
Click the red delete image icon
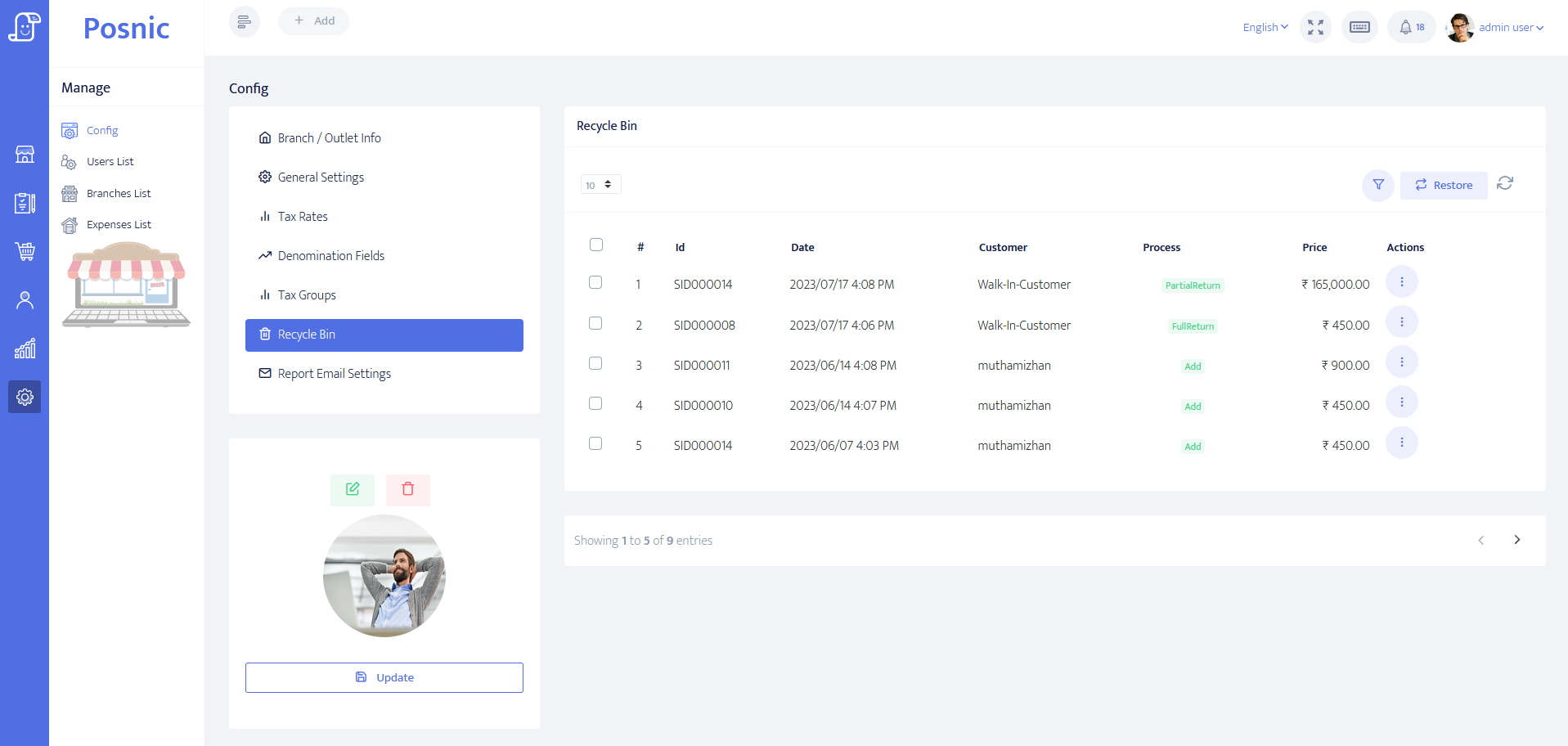click(407, 489)
